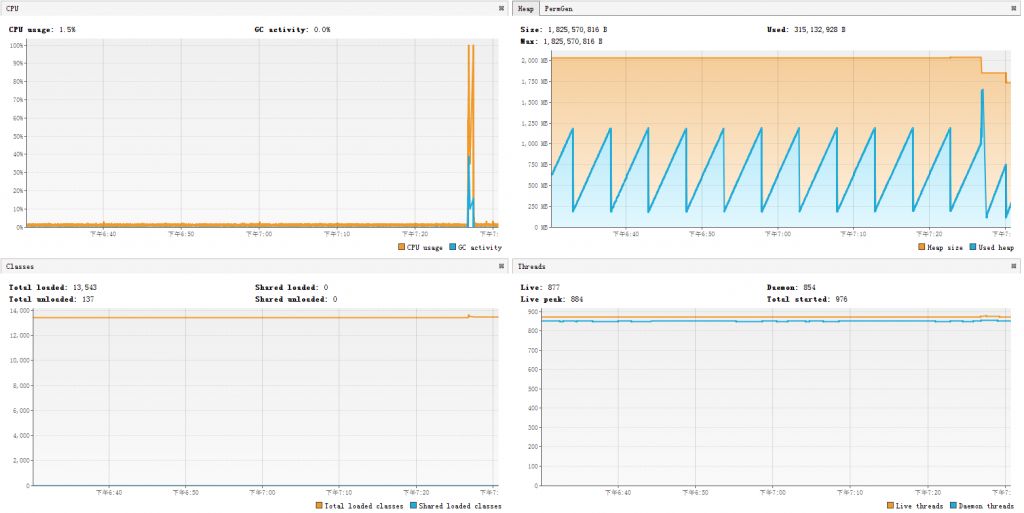This screenshot has height=513, width=1024.
Task: Click the Used heap legend swatch
Action: [972, 247]
